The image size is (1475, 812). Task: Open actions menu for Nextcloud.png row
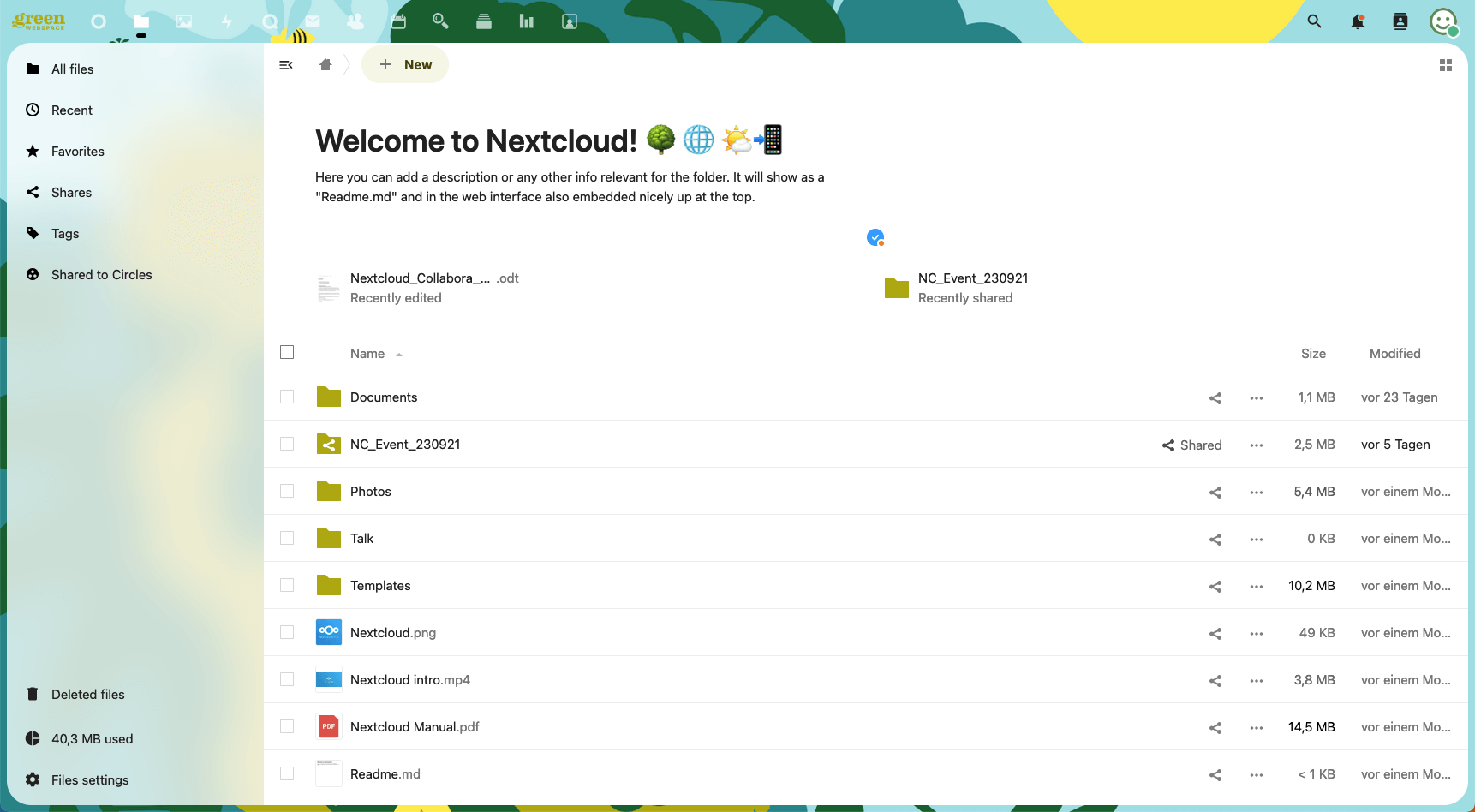pos(1257,634)
